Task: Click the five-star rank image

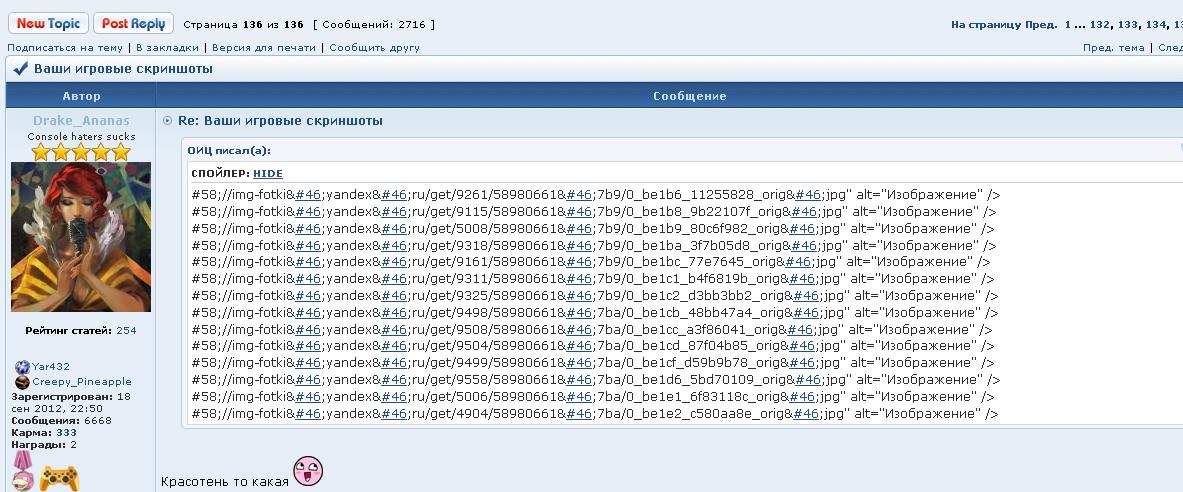Action: click(x=81, y=152)
